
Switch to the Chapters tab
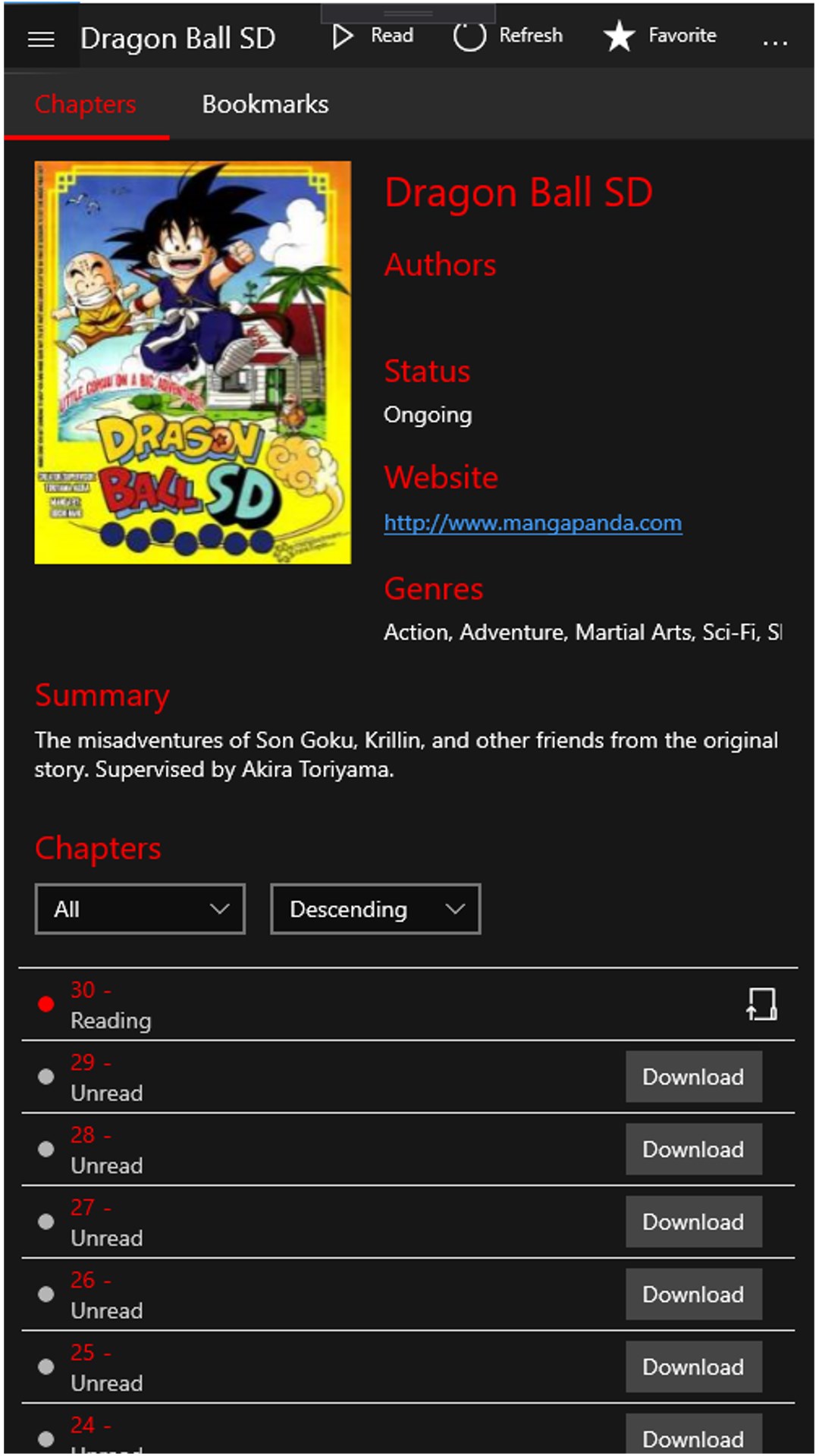(x=86, y=104)
